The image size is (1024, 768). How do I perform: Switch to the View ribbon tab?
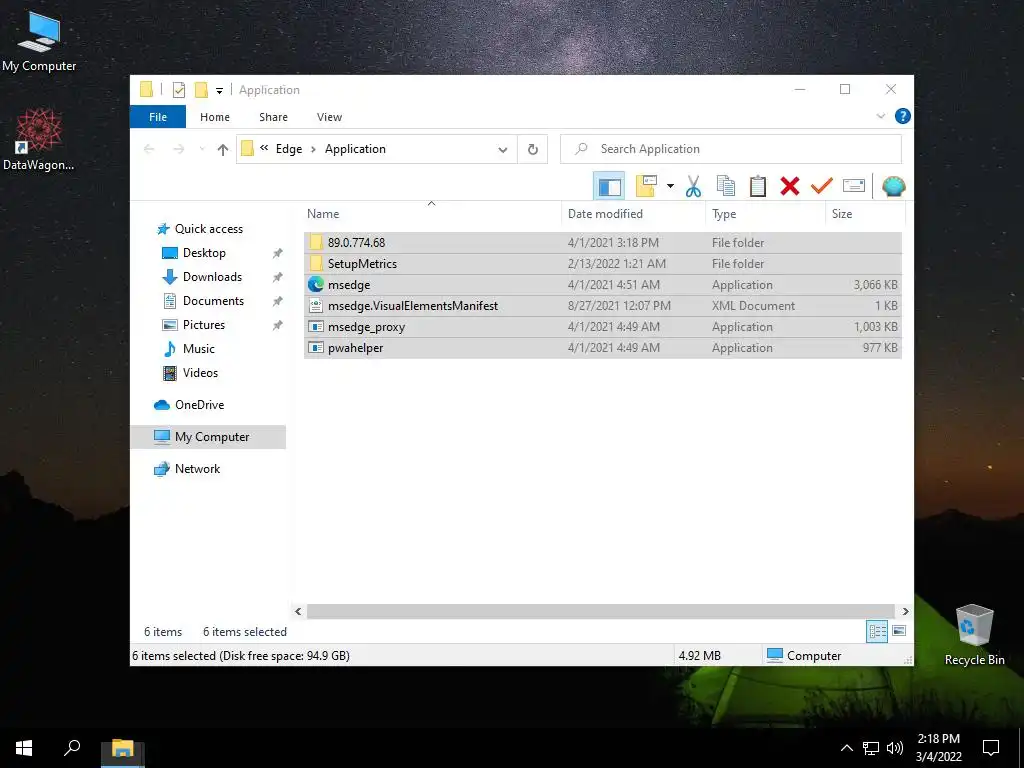(329, 117)
